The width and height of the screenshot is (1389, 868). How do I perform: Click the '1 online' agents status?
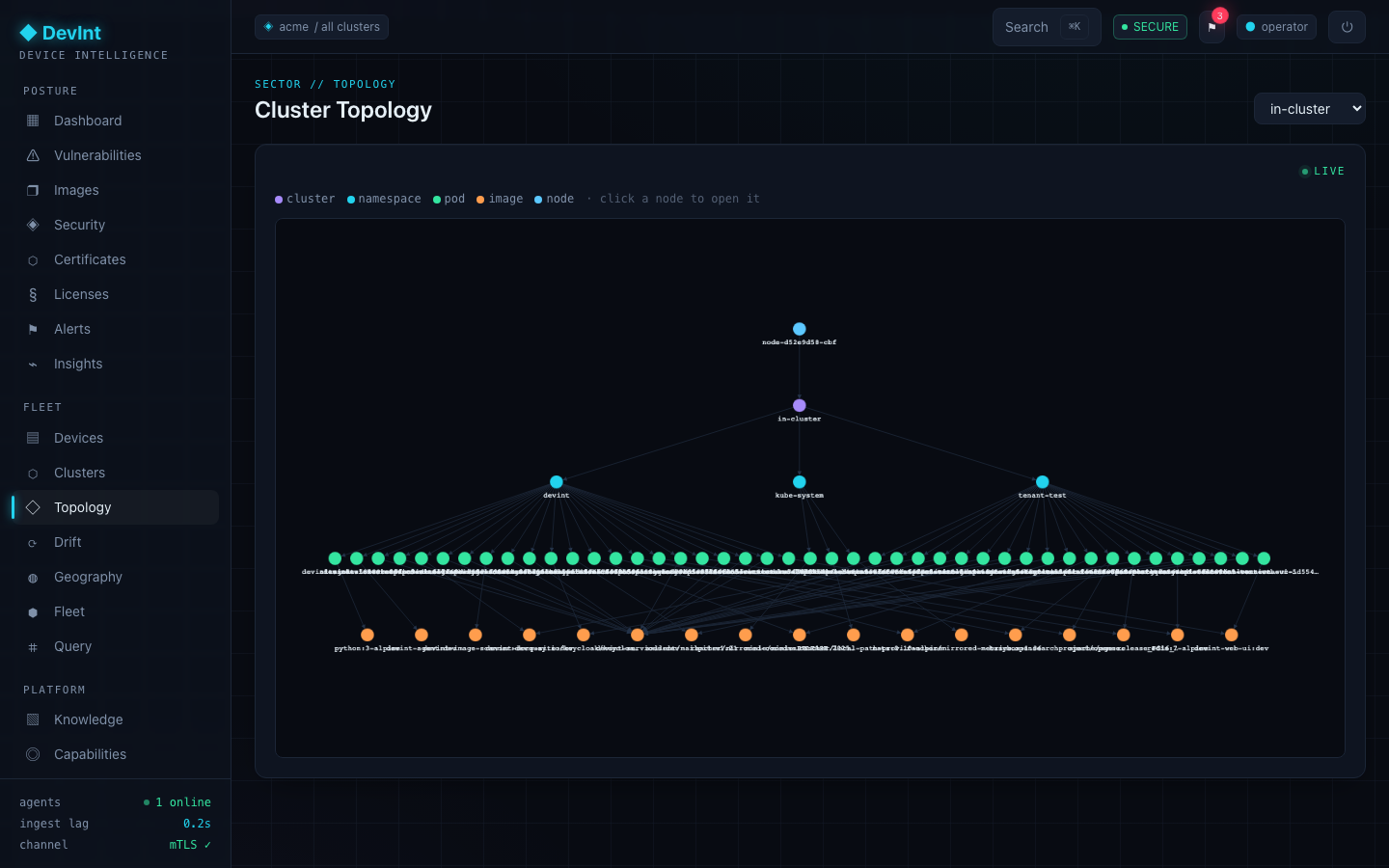[177, 802]
